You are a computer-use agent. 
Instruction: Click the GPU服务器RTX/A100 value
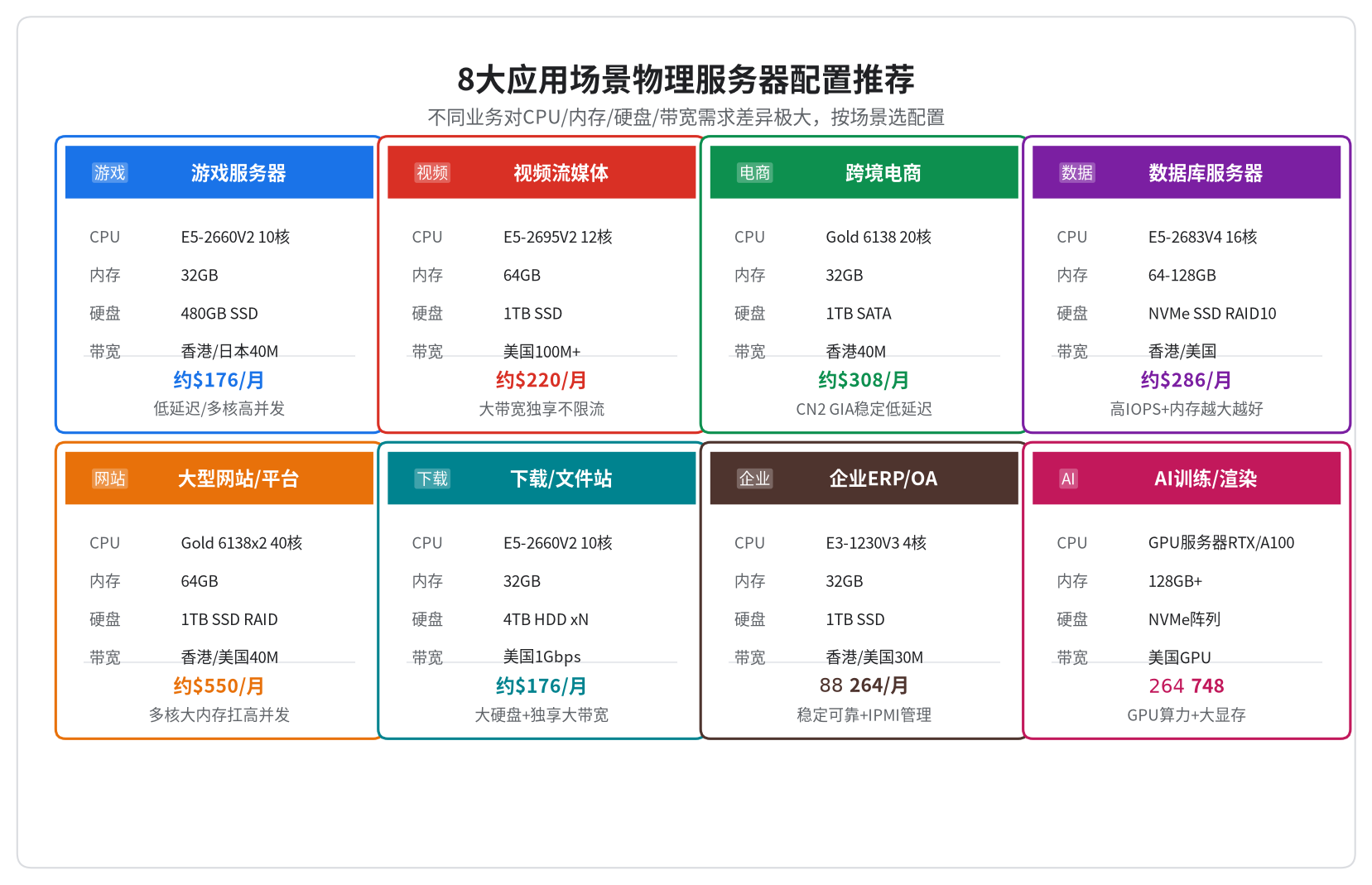[1221, 543]
